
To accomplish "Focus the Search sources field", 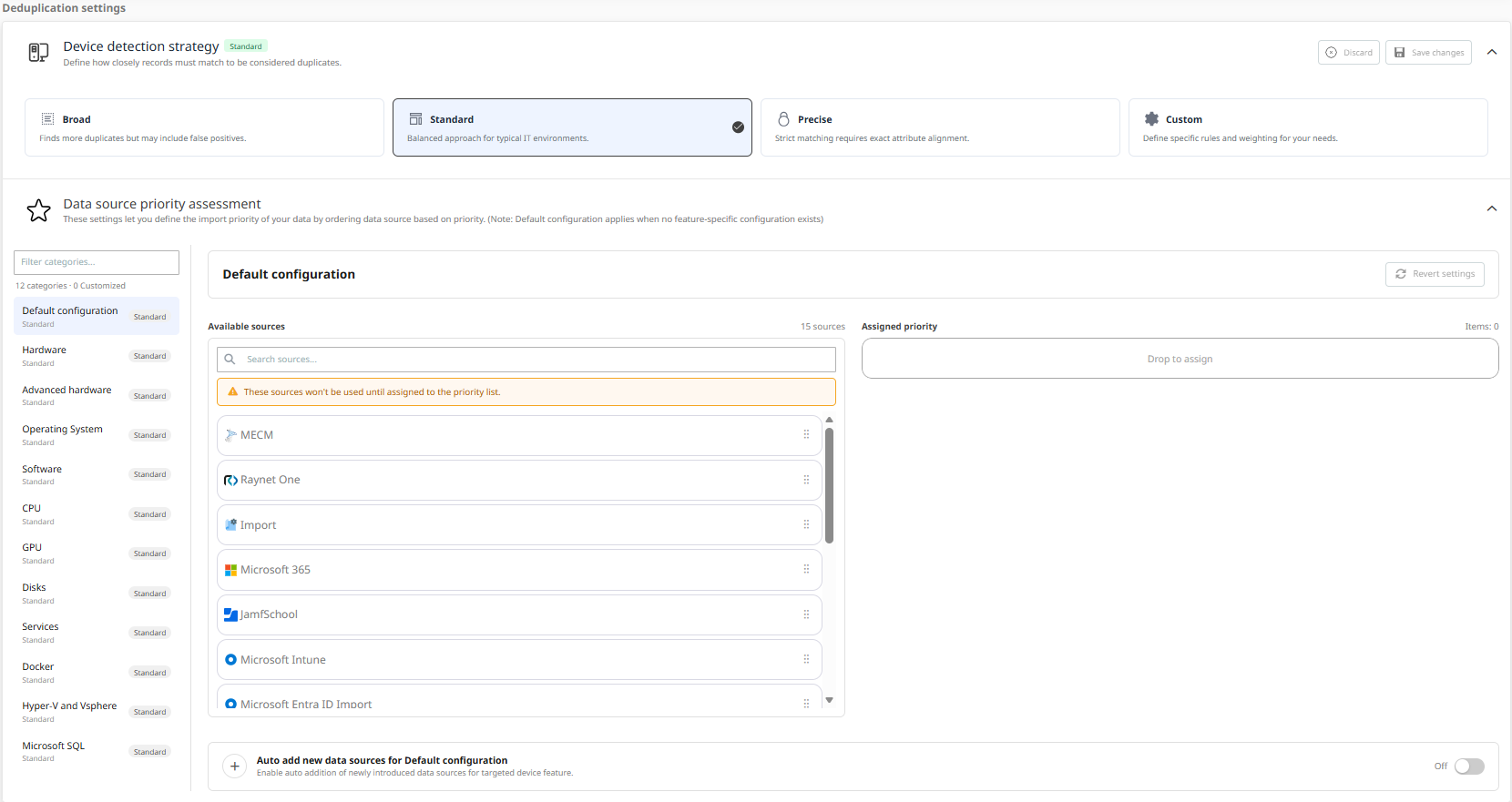I will pyautogui.click(x=526, y=360).
